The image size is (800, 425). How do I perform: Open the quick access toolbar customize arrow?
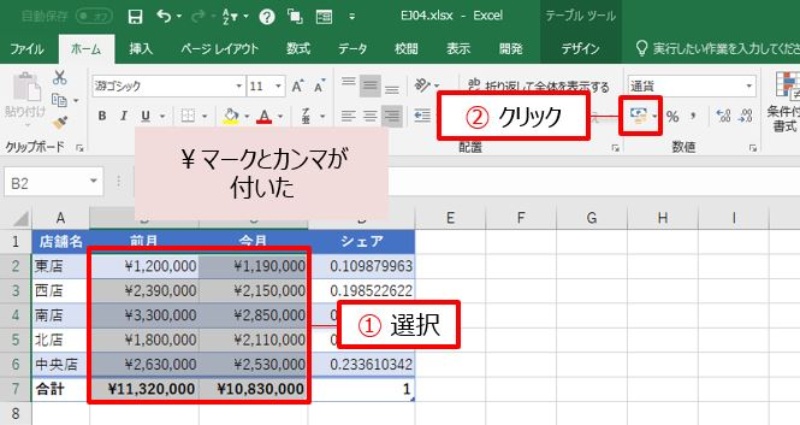click(352, 17)
